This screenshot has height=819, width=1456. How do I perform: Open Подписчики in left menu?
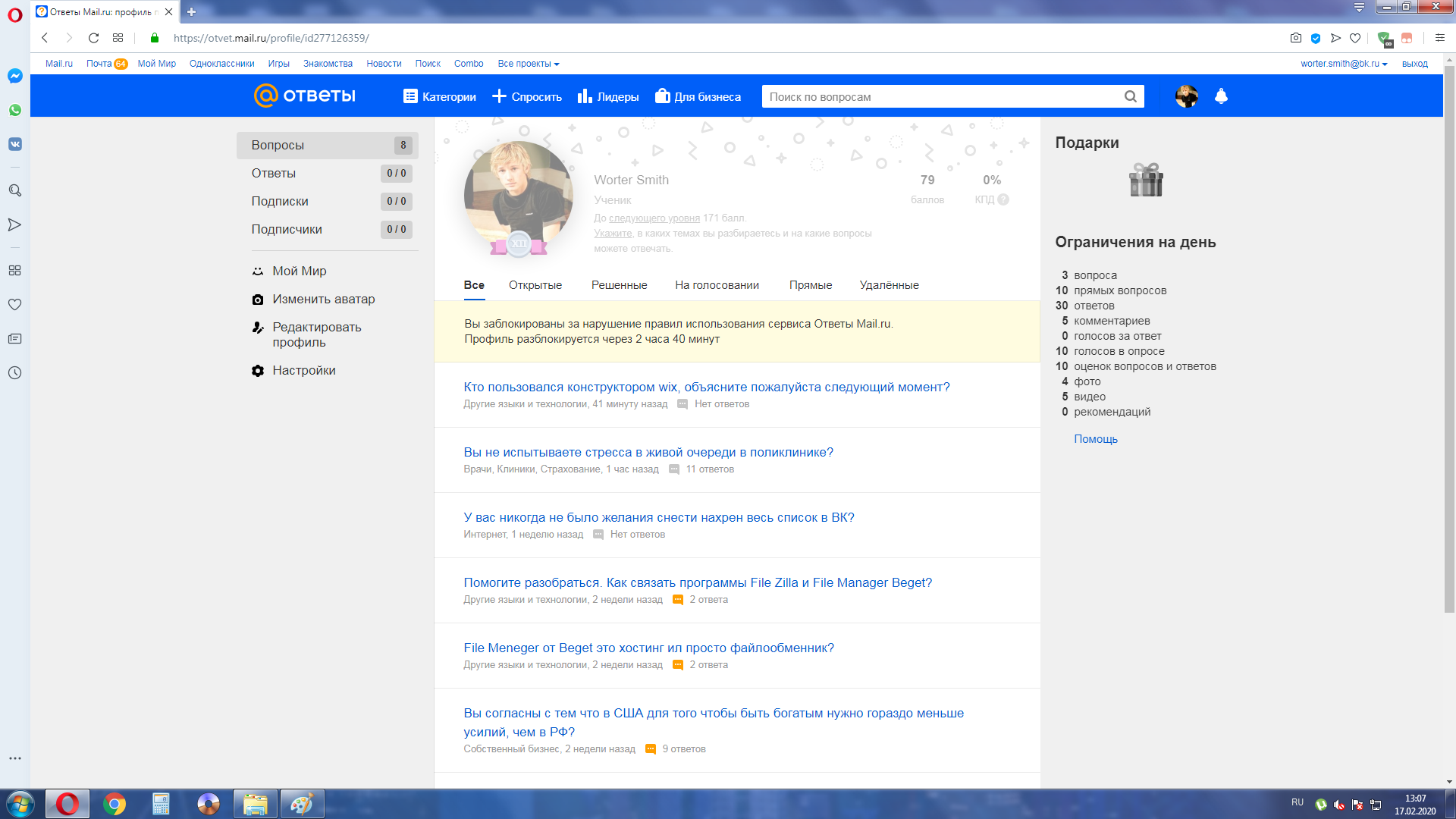point(328,230)
